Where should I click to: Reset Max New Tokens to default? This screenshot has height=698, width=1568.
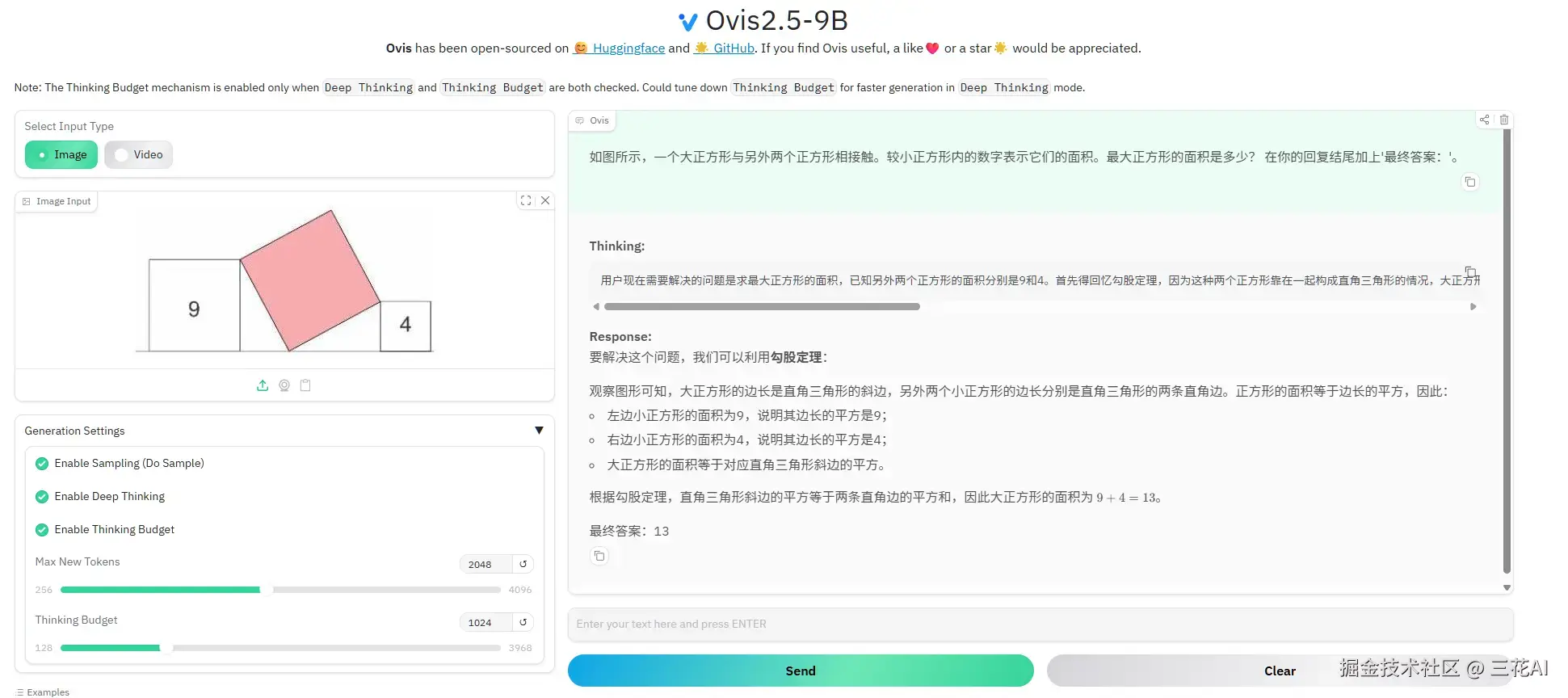click(523, 564)
